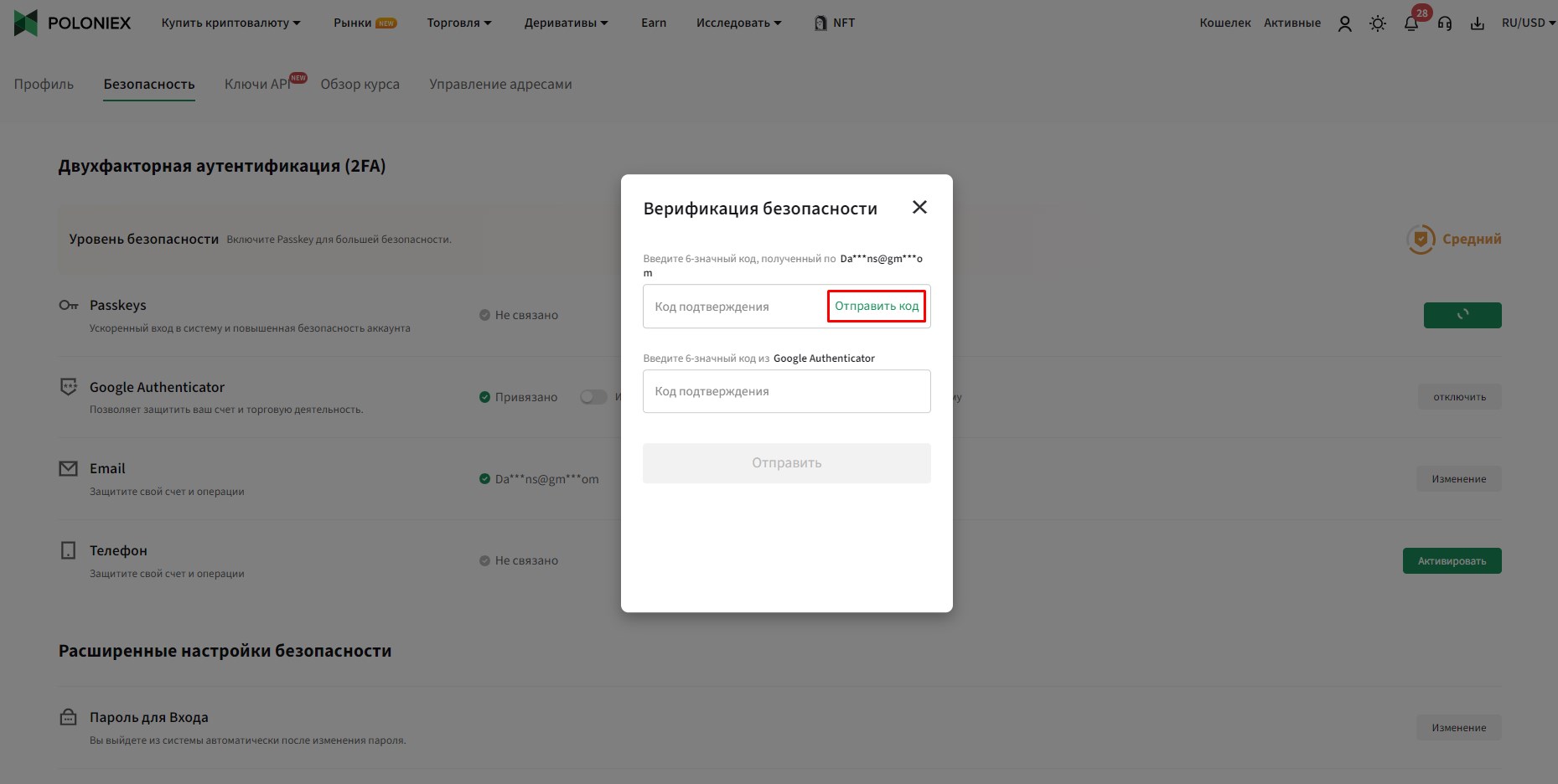Open the Управление адресами tab
The height and width of the screenshot is (784, 1558).
coord(500,84)
